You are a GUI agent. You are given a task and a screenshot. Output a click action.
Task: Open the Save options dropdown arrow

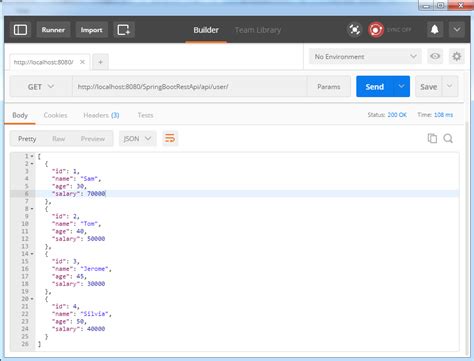tap(449, 87)
